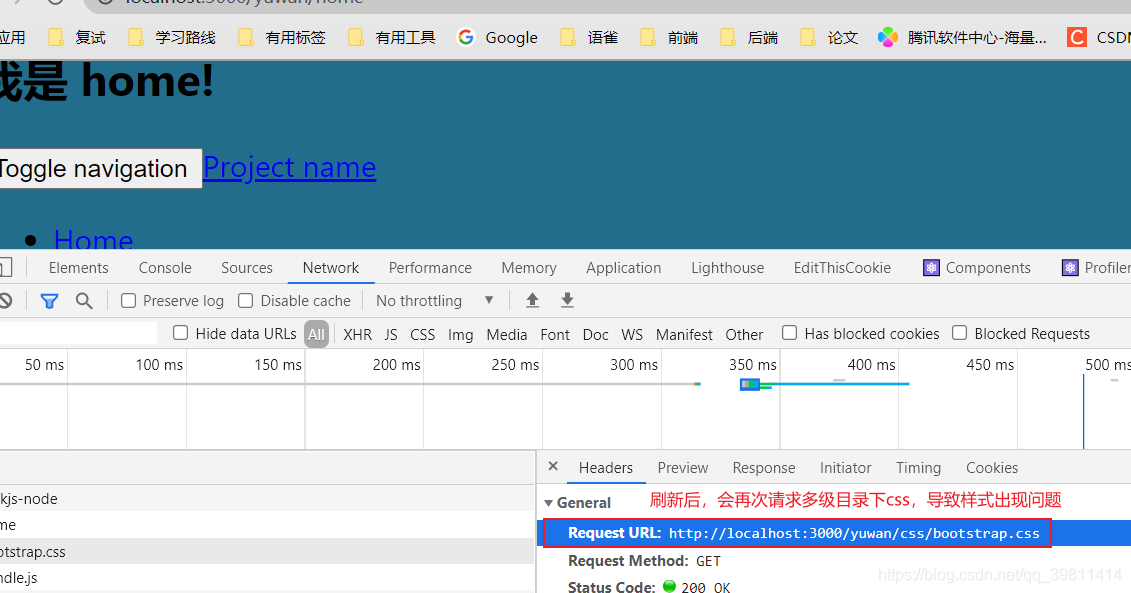Filter requests by Font
The height and width of the screenshot is (593, 1131).
pos(555,334)
